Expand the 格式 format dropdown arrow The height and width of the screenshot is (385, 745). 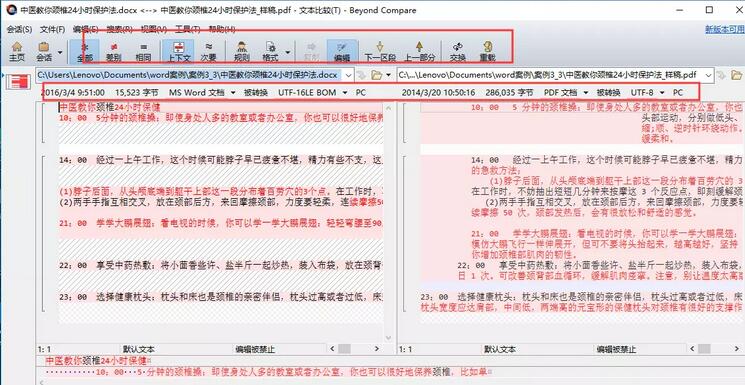pyautogui.click(x=287, y=52)
